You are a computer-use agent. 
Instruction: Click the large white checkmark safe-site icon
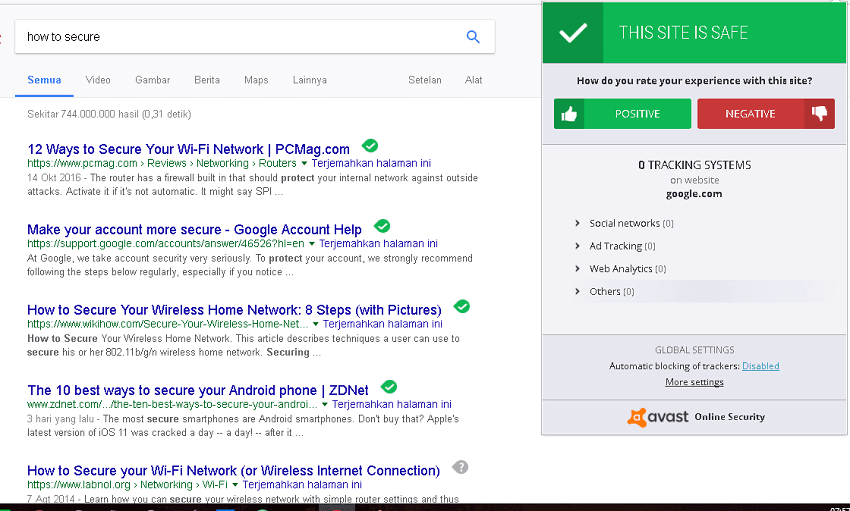[573, 33]
